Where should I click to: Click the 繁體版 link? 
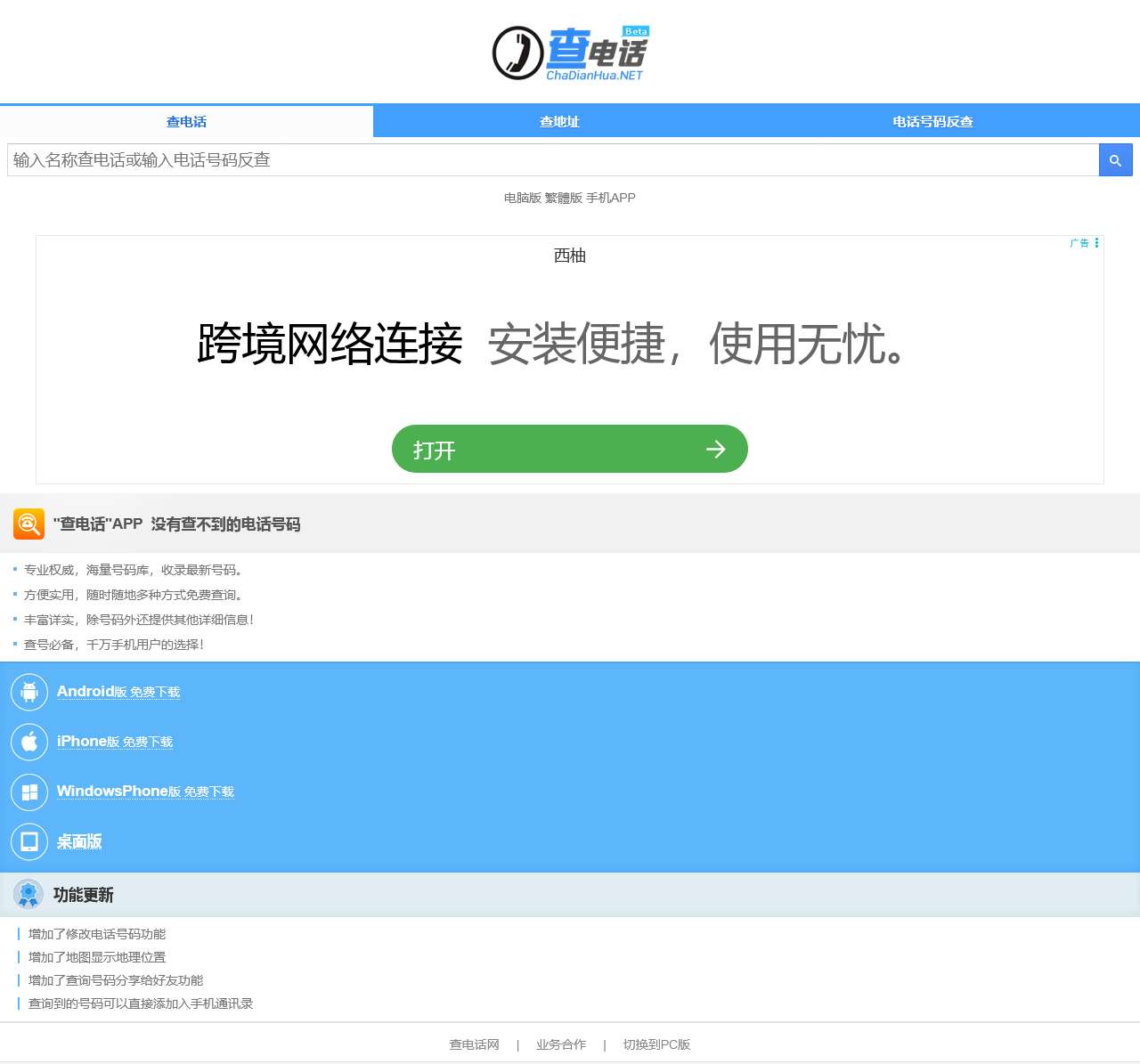coord(562,198)
